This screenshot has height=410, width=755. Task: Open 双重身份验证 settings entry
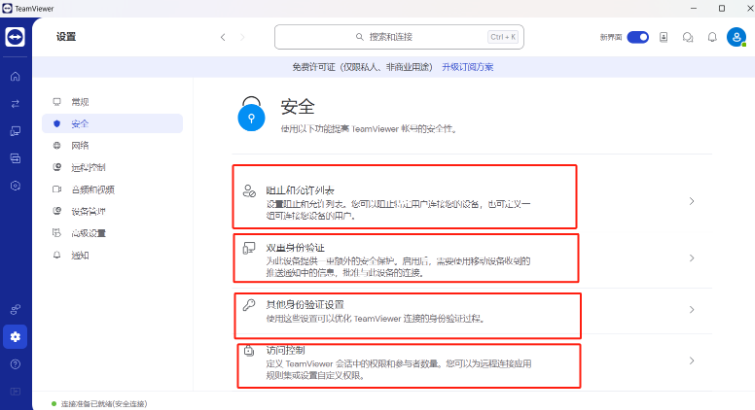tap(406, 258)
